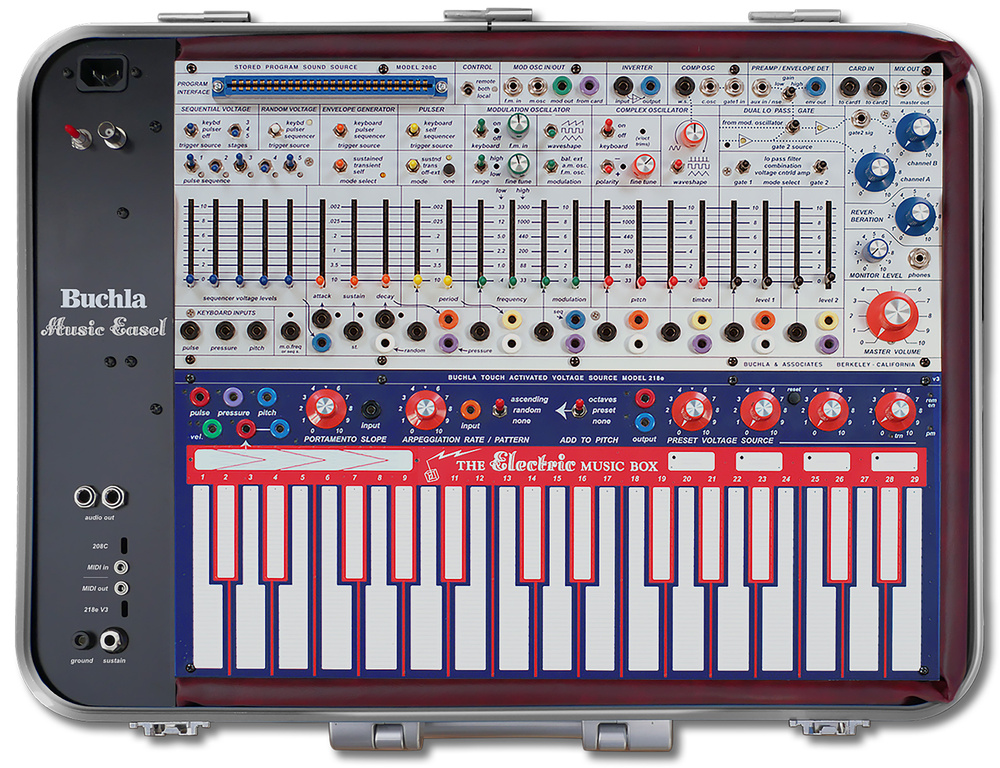Click the mod out green jack
Viewport: 1000px width, 768px height.
tap(562, 86)
